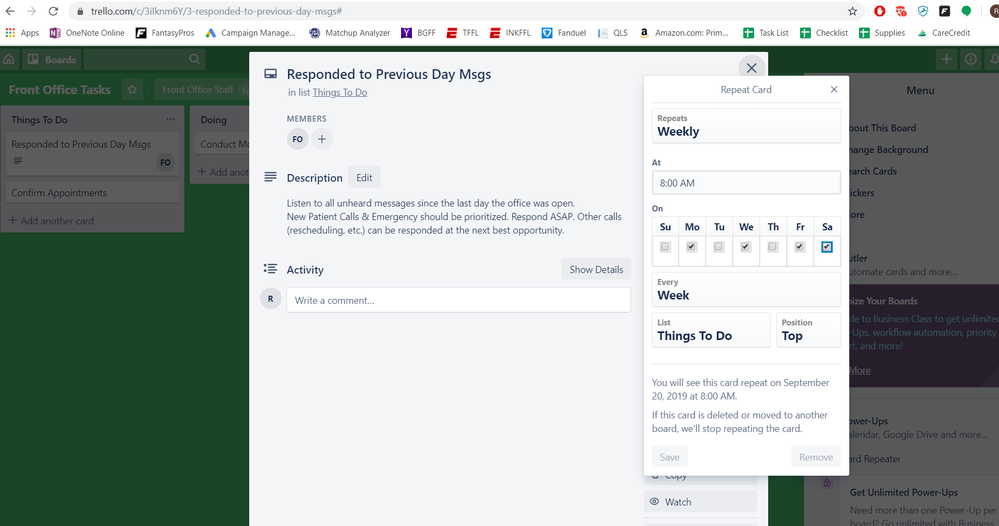Uncheck the Friday checkbox
The height and width of the screenshot is (526, 999).
(x=800, y=246)
